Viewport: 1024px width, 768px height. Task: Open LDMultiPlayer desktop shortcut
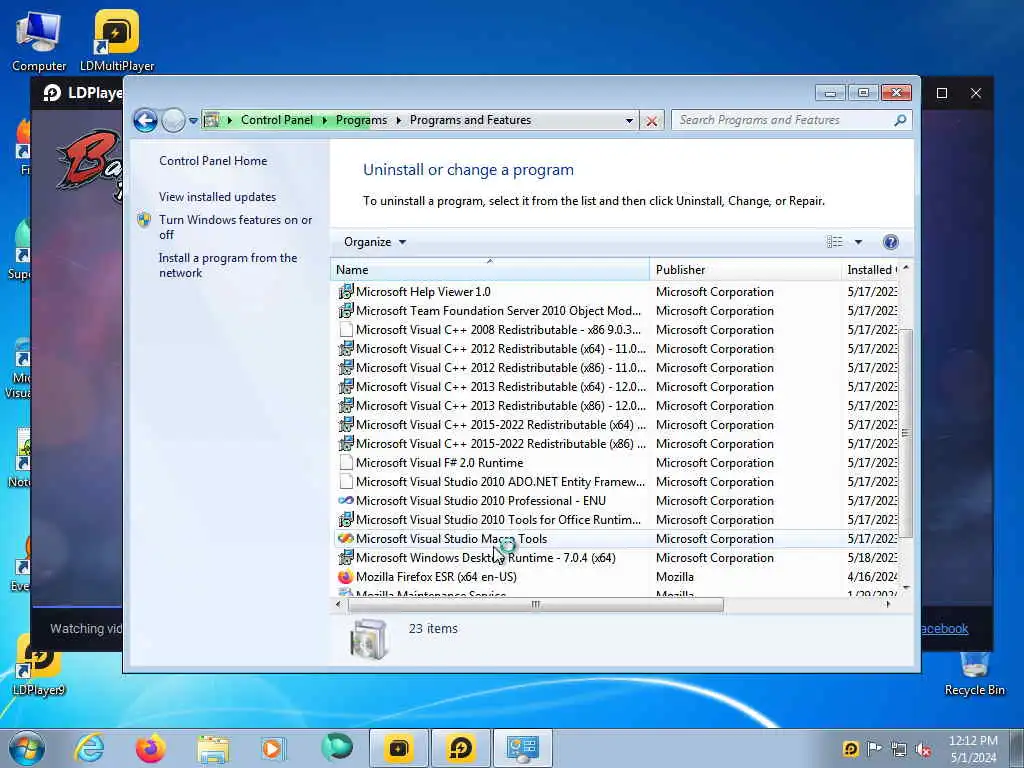tap(117, 41)
